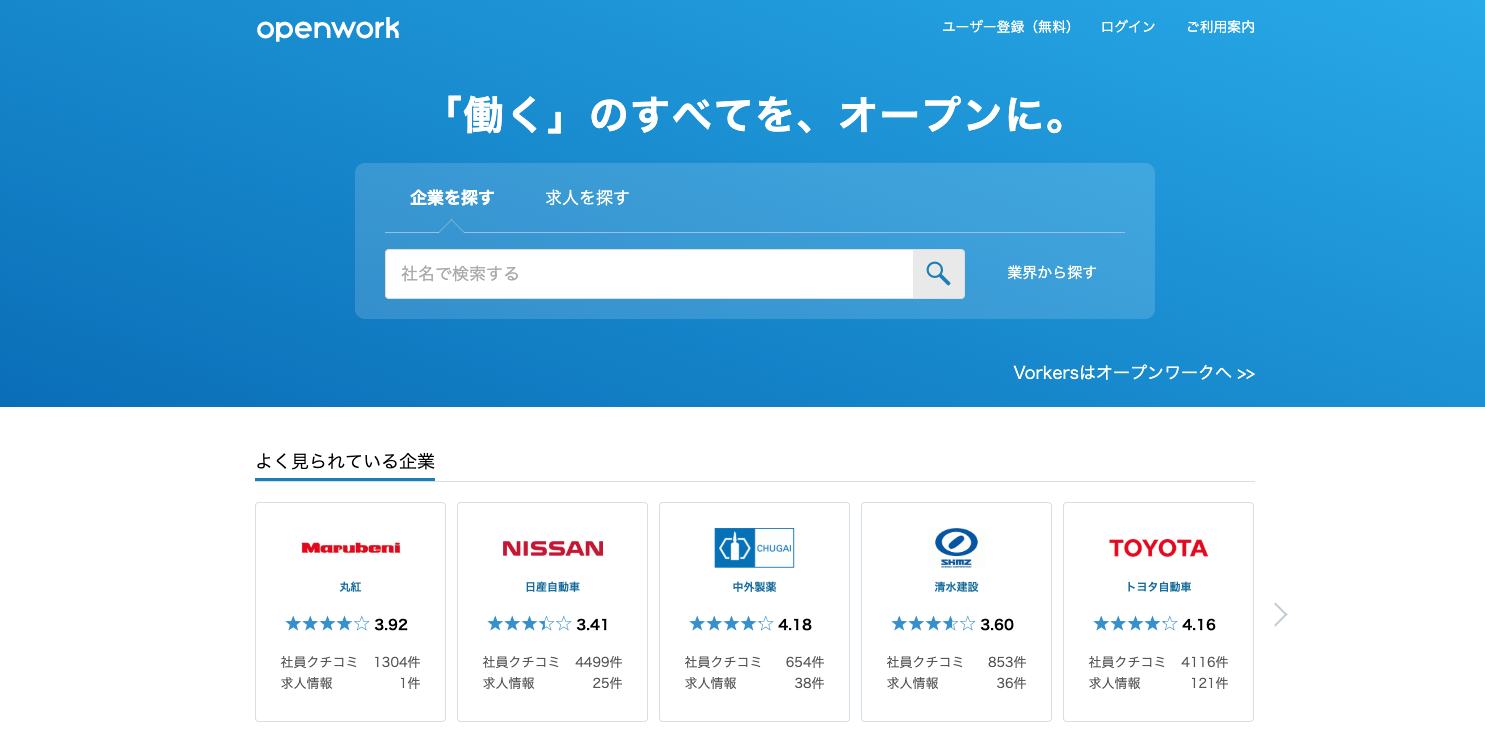Click the よく見られている企業 heading
The width and height of the screenshot is (1485, 735).
(x=345, y=462)
